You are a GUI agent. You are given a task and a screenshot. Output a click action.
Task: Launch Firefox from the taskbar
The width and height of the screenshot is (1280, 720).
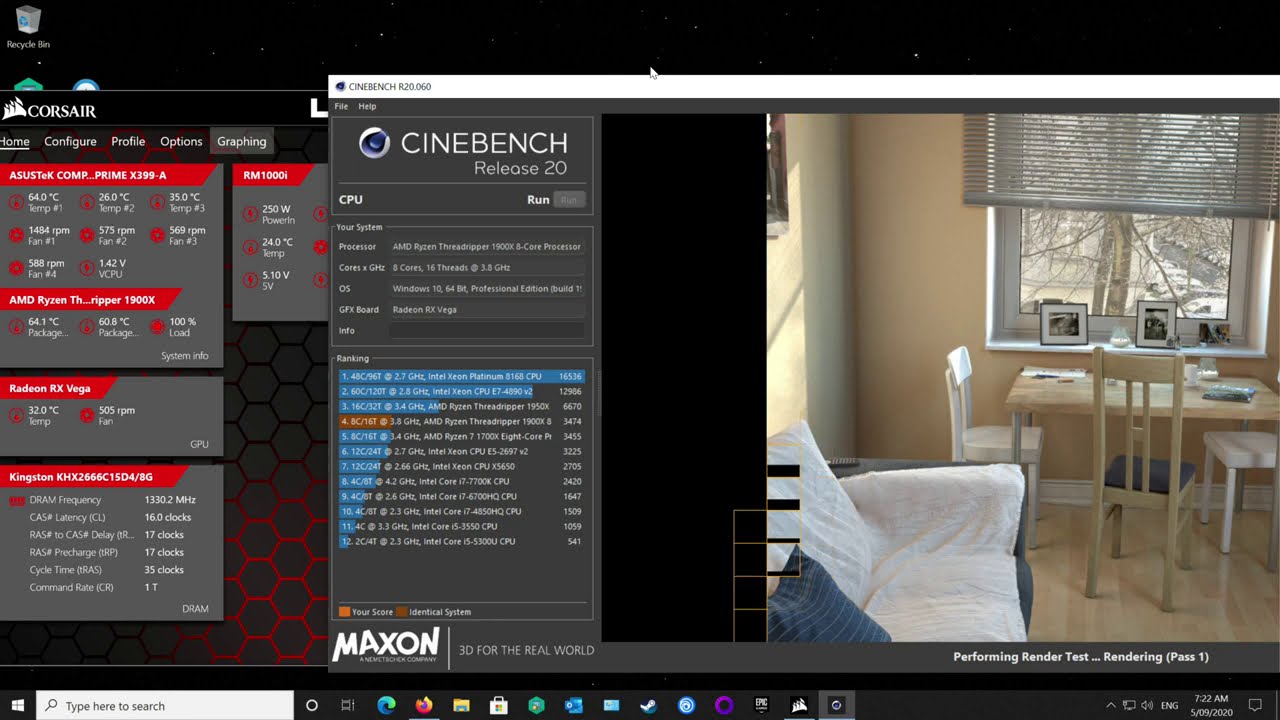424,705
